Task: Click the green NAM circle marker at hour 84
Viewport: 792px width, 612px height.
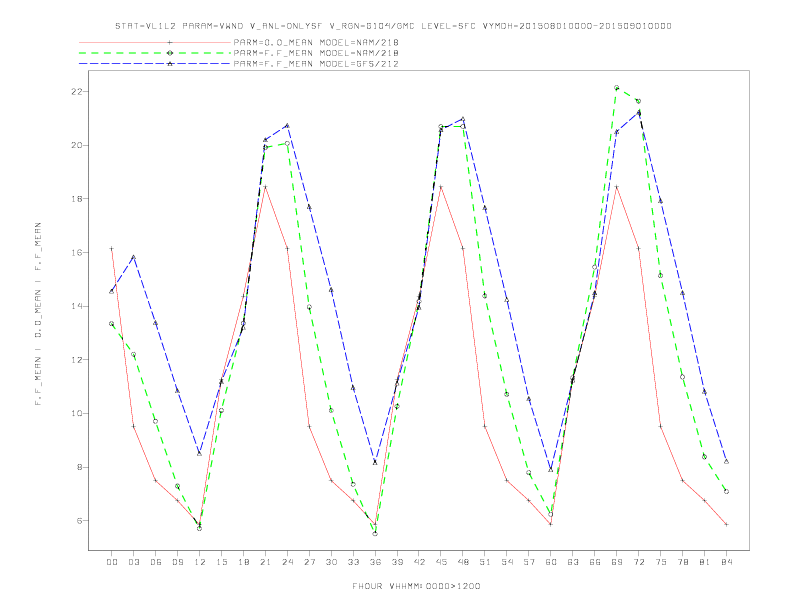Action: 726,491
